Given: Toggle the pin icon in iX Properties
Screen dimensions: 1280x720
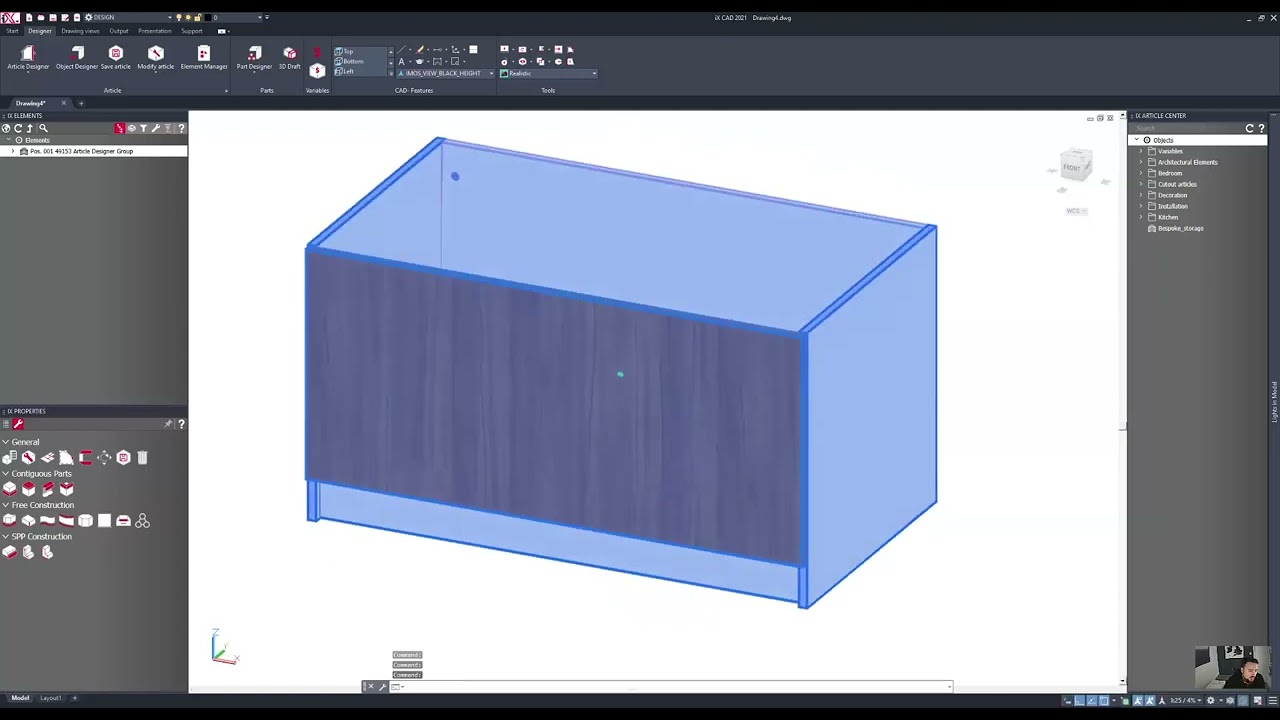Looking at the screenshot, I should click(168, 424).
